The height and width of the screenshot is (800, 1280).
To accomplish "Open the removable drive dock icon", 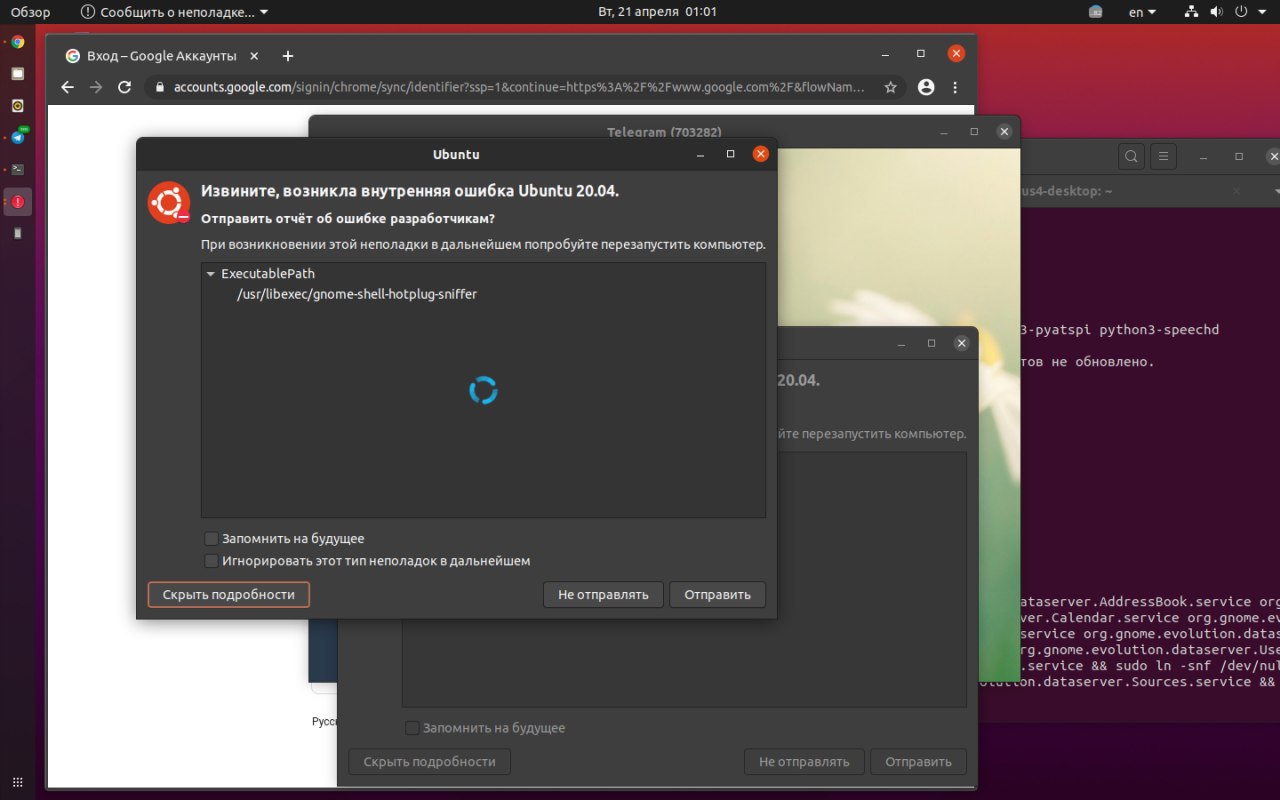I will (x=17, y=233).
